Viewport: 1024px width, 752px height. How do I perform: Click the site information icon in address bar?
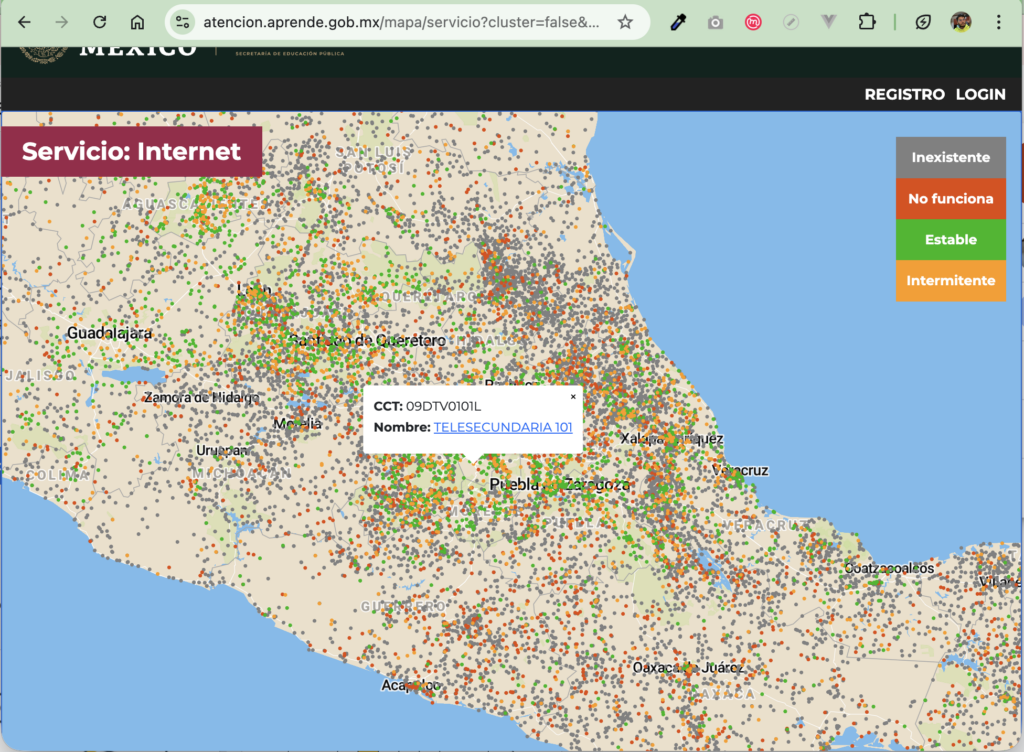click(180, 22)
